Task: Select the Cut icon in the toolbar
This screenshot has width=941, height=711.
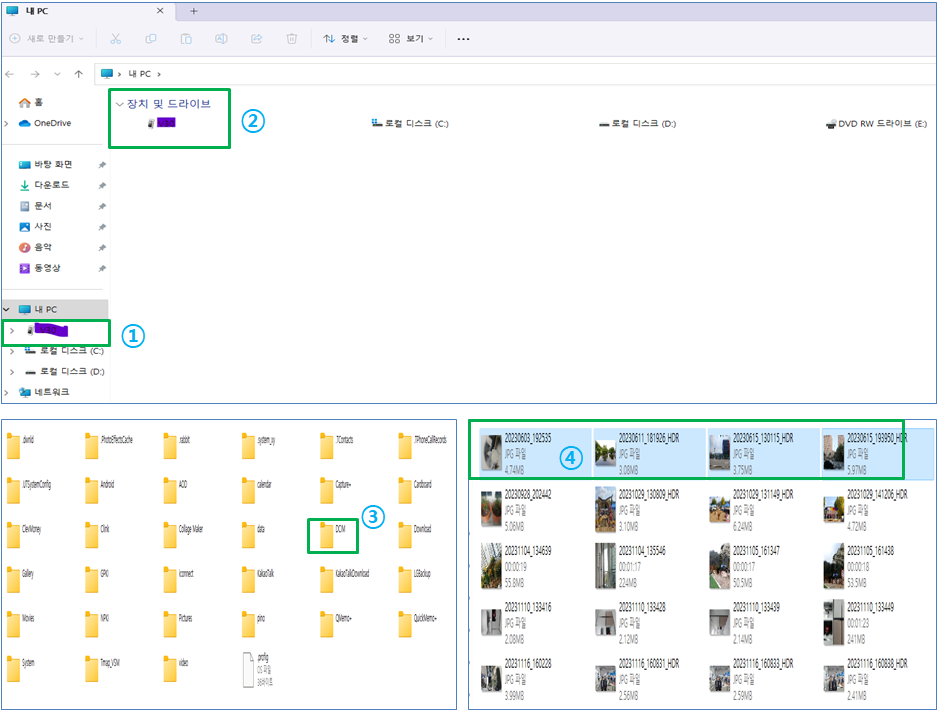Action: (x=115, y=38)
